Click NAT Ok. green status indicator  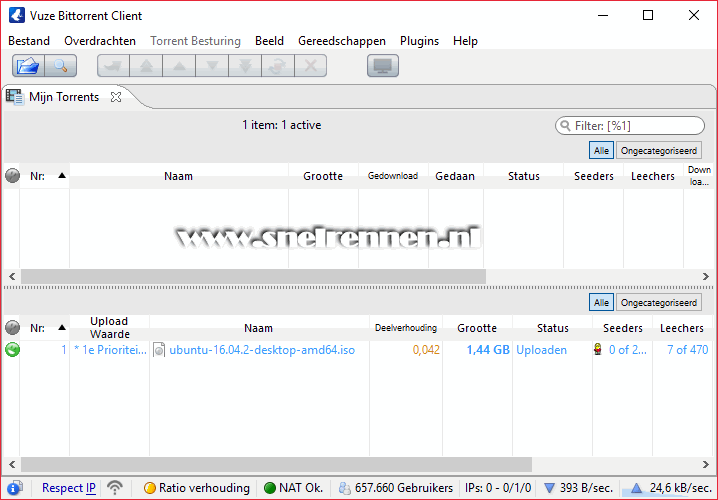click(x=294, y=488)
